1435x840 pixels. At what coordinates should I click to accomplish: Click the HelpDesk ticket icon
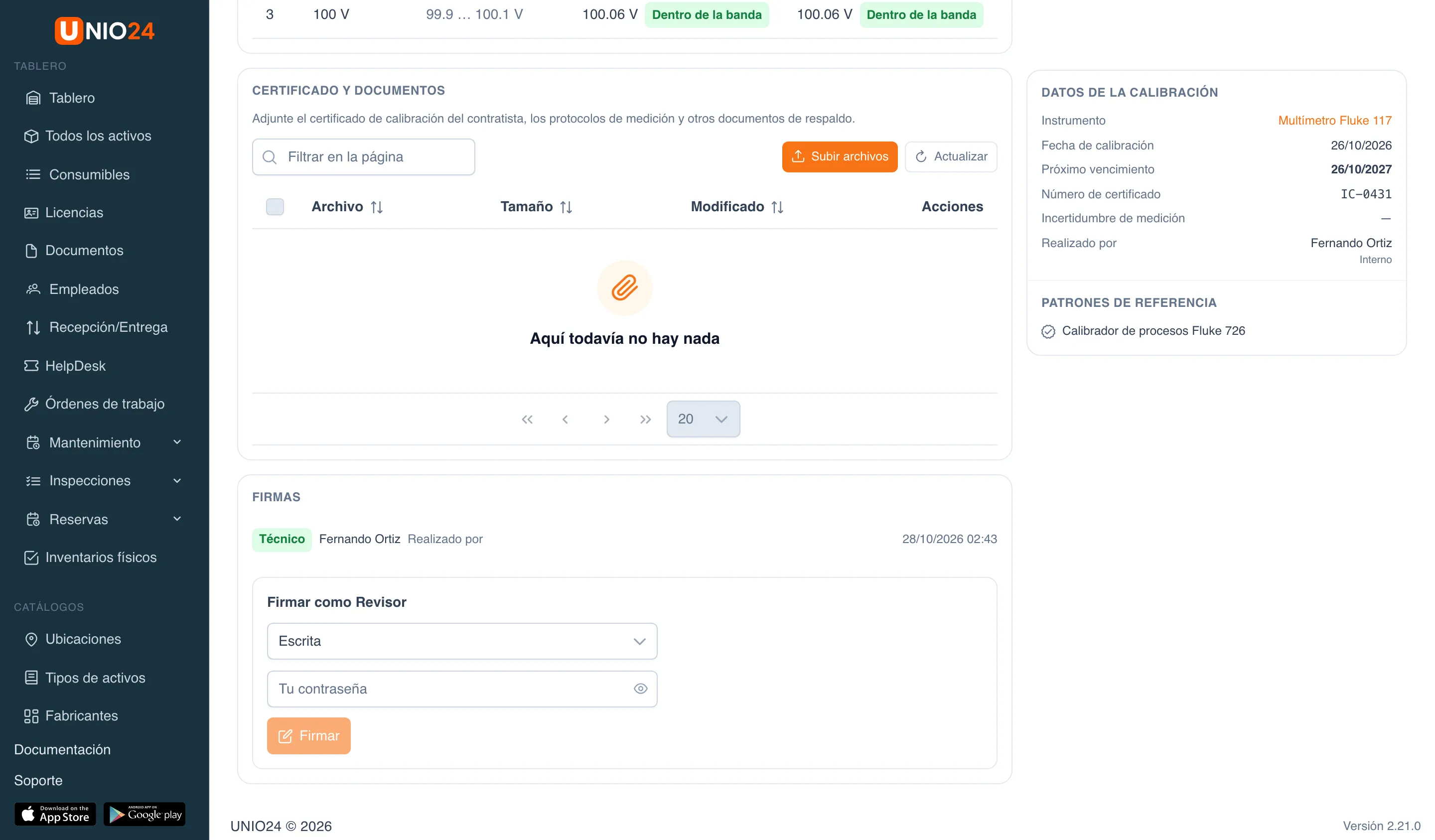point(31,366)
